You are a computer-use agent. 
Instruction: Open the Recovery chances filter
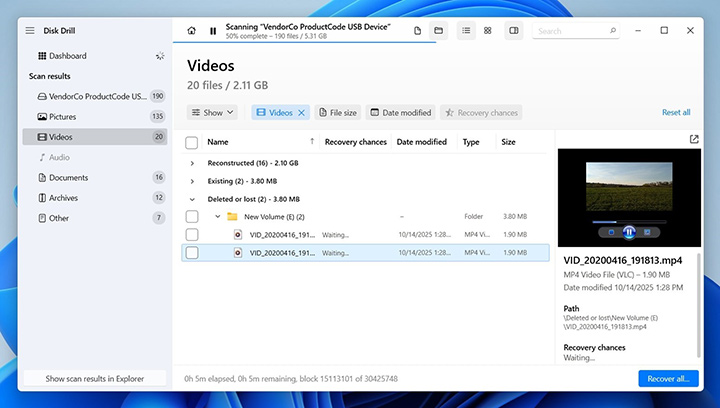[481, 112]
